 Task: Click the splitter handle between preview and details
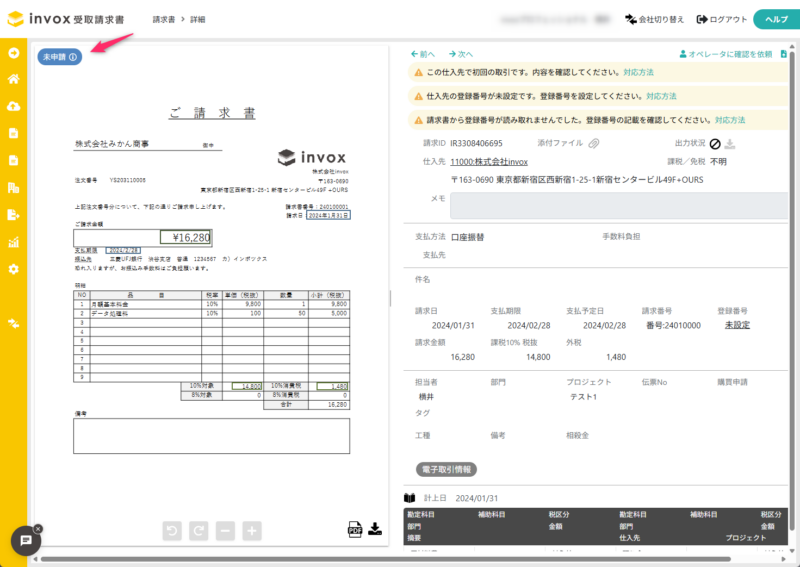390,299
